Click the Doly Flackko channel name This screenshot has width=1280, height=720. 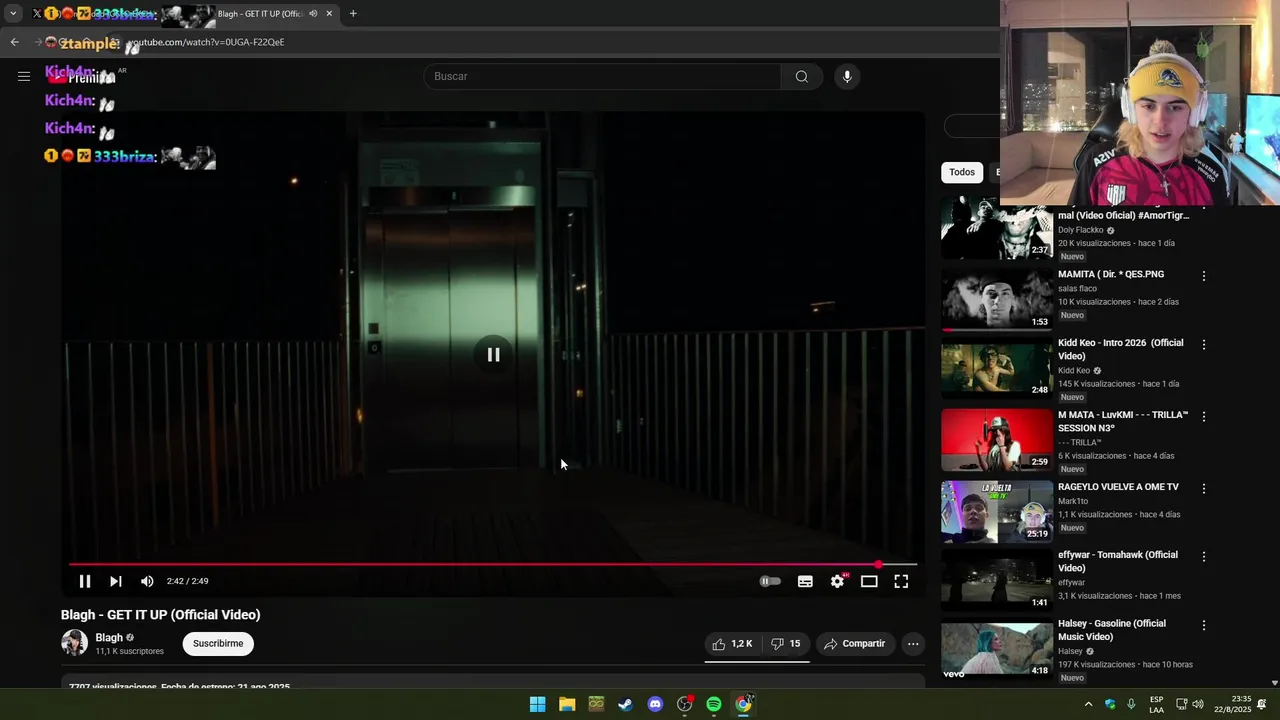click(1080, 230)
